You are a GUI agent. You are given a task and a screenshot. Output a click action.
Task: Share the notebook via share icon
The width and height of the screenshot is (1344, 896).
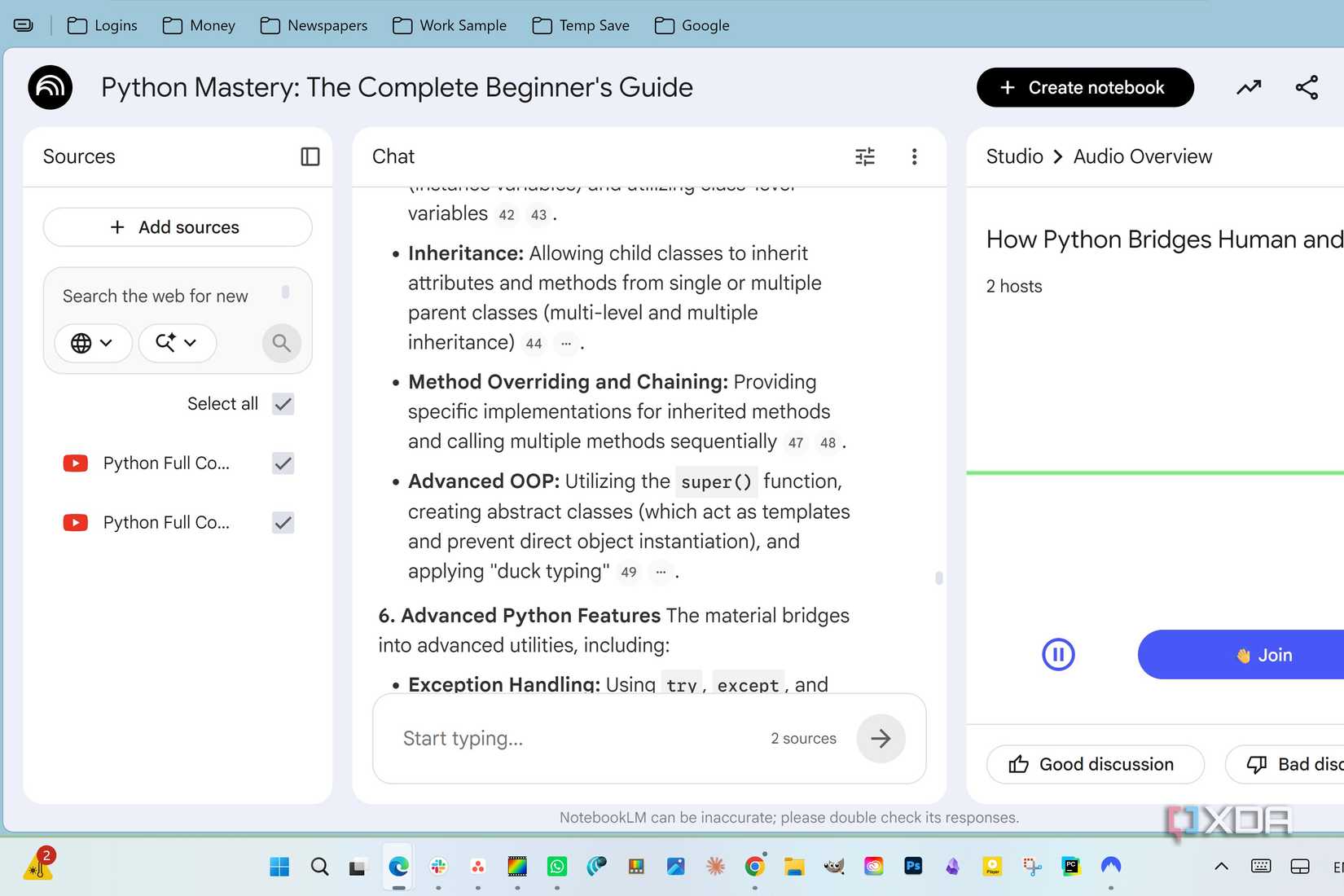pyautogui.click(x=1307, y=87)
